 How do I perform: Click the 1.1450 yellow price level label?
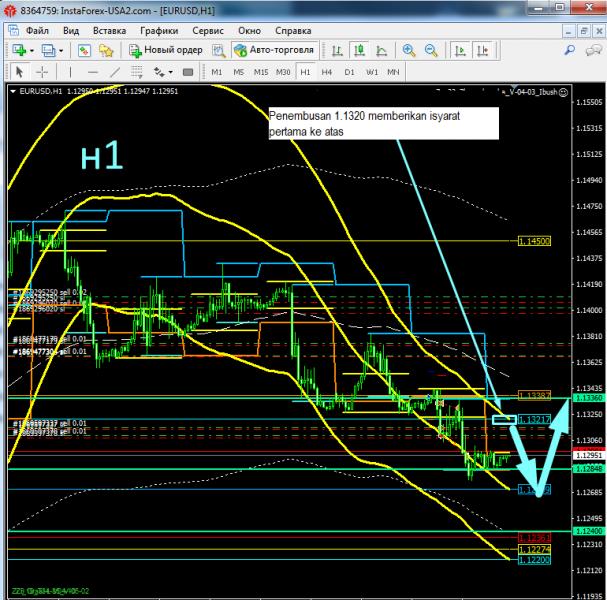534,241
